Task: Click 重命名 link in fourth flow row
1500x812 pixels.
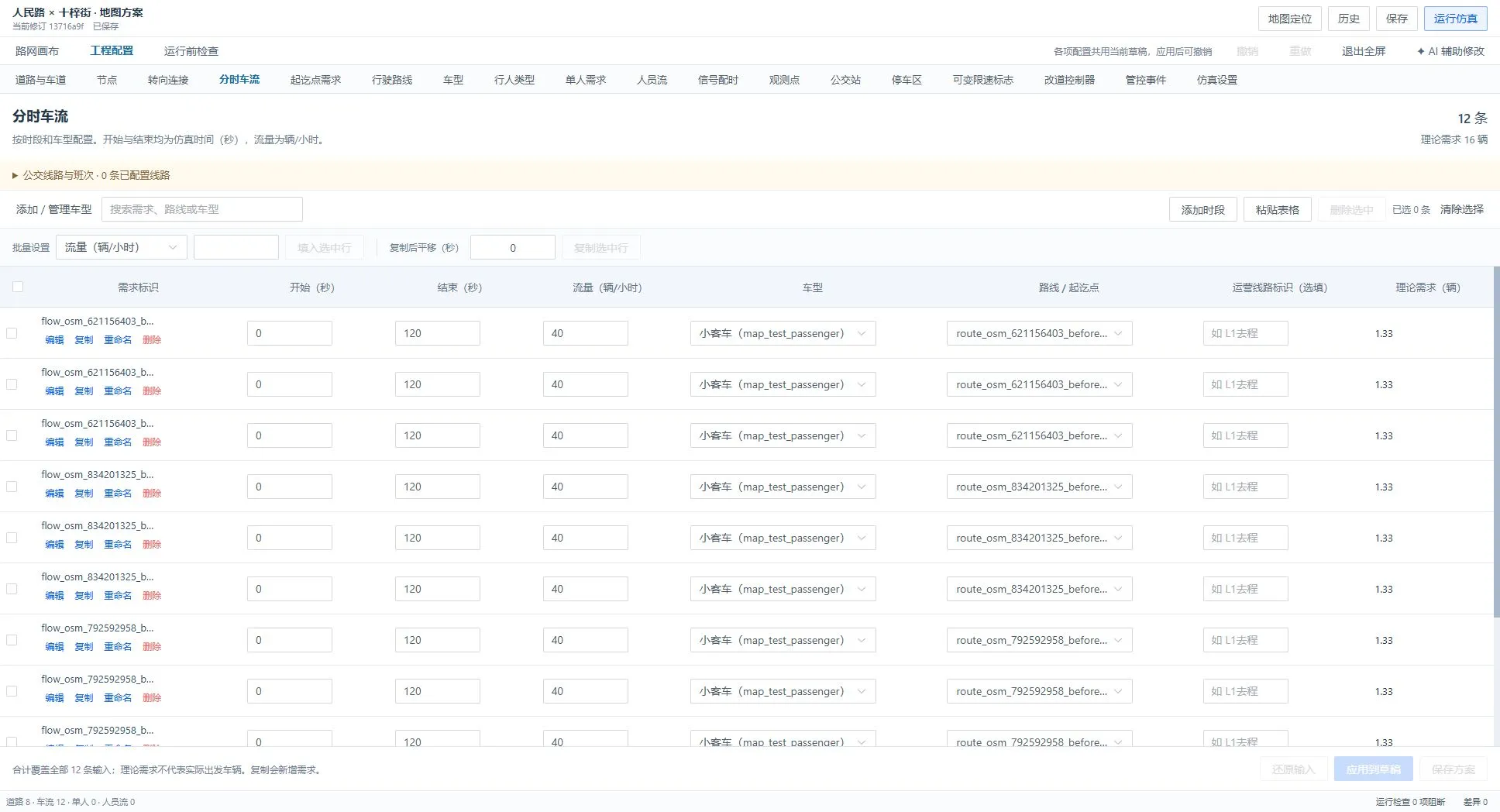Action: [118, 493]
